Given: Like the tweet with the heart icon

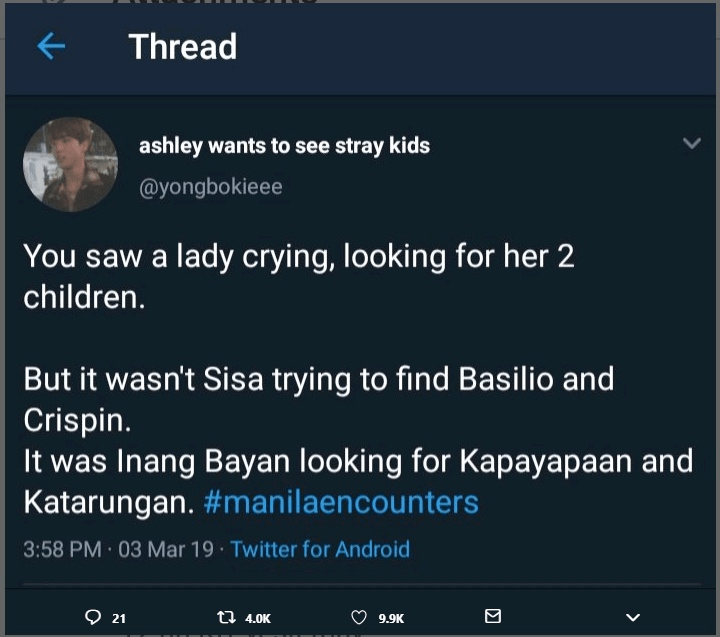Looking at the screenshot, I should (x=360, y=617).
